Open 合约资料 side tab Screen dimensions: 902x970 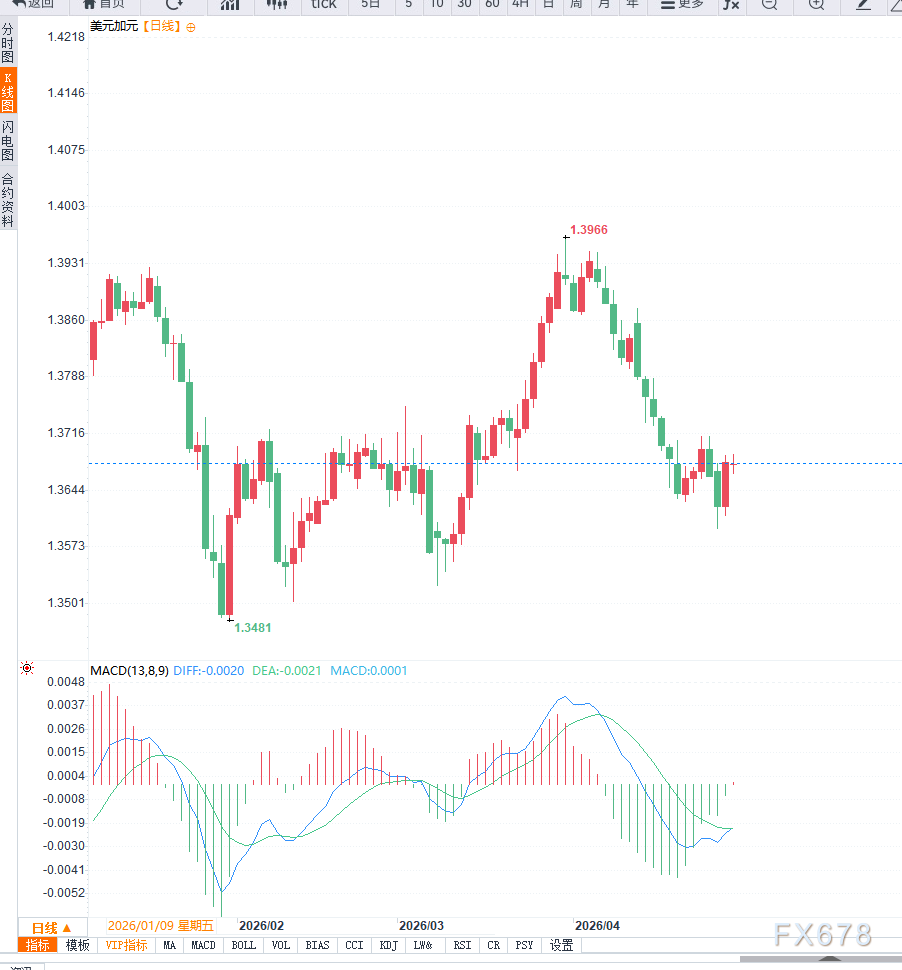pos(8,200)
